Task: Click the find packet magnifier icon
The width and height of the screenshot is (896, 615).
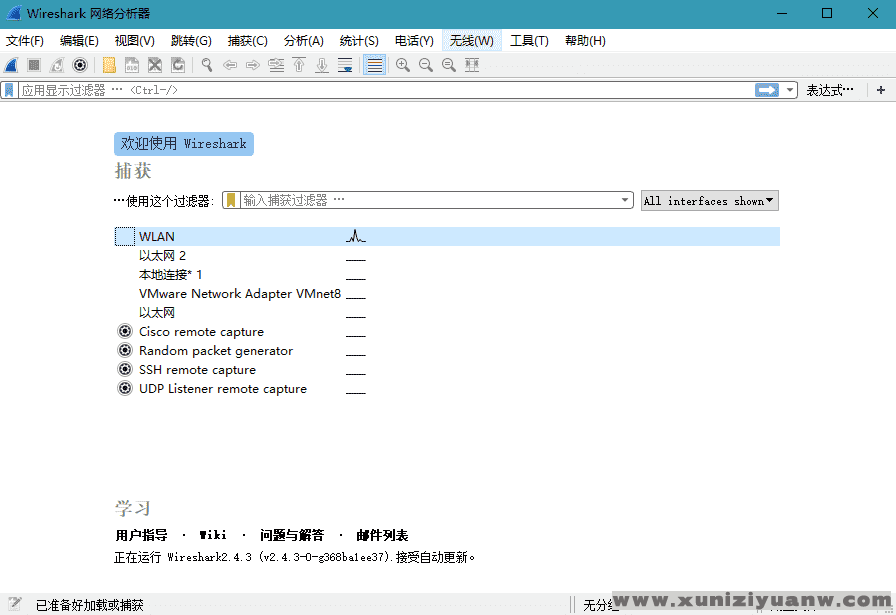Action: [207, 65]
